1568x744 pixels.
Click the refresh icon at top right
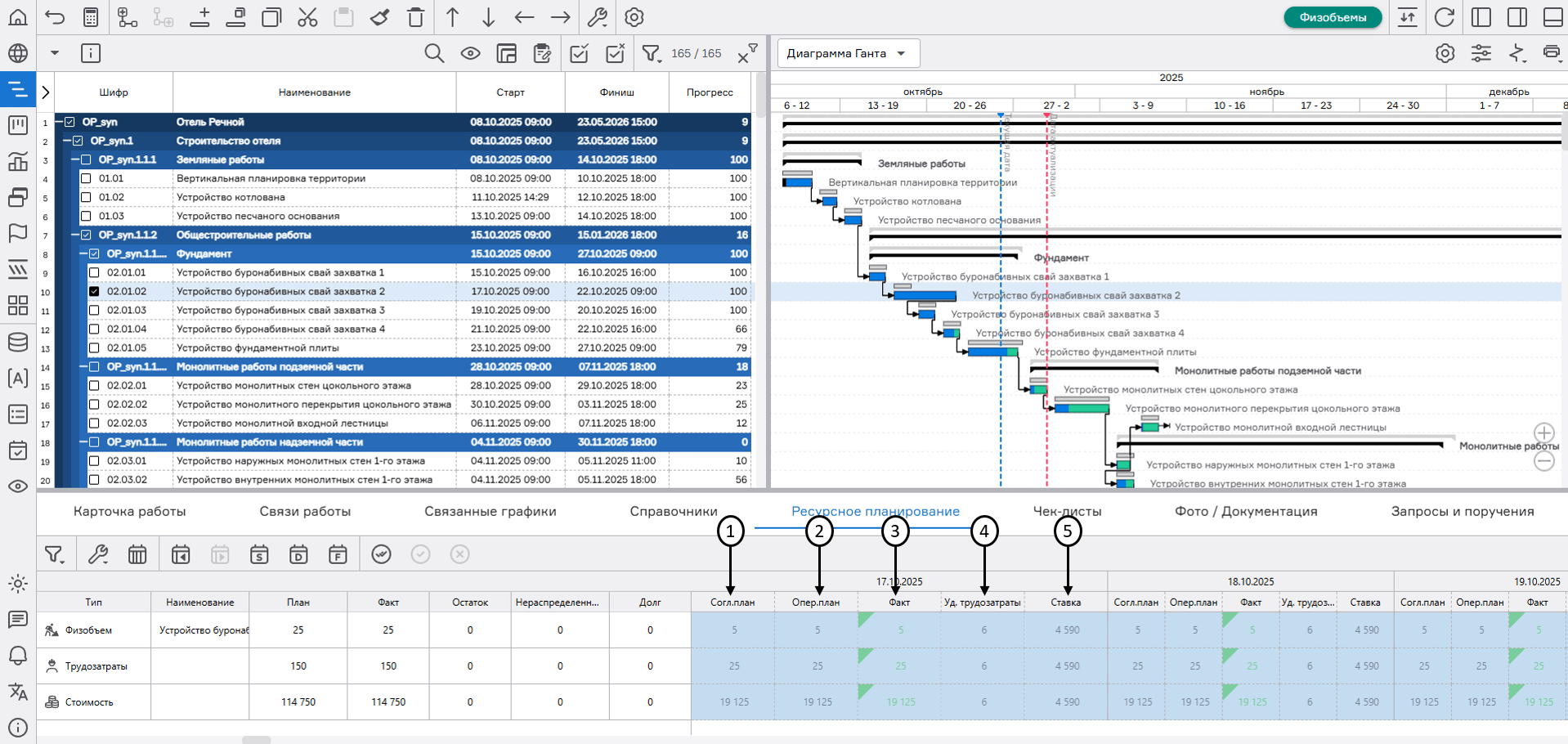click(x=1445, y=17)
